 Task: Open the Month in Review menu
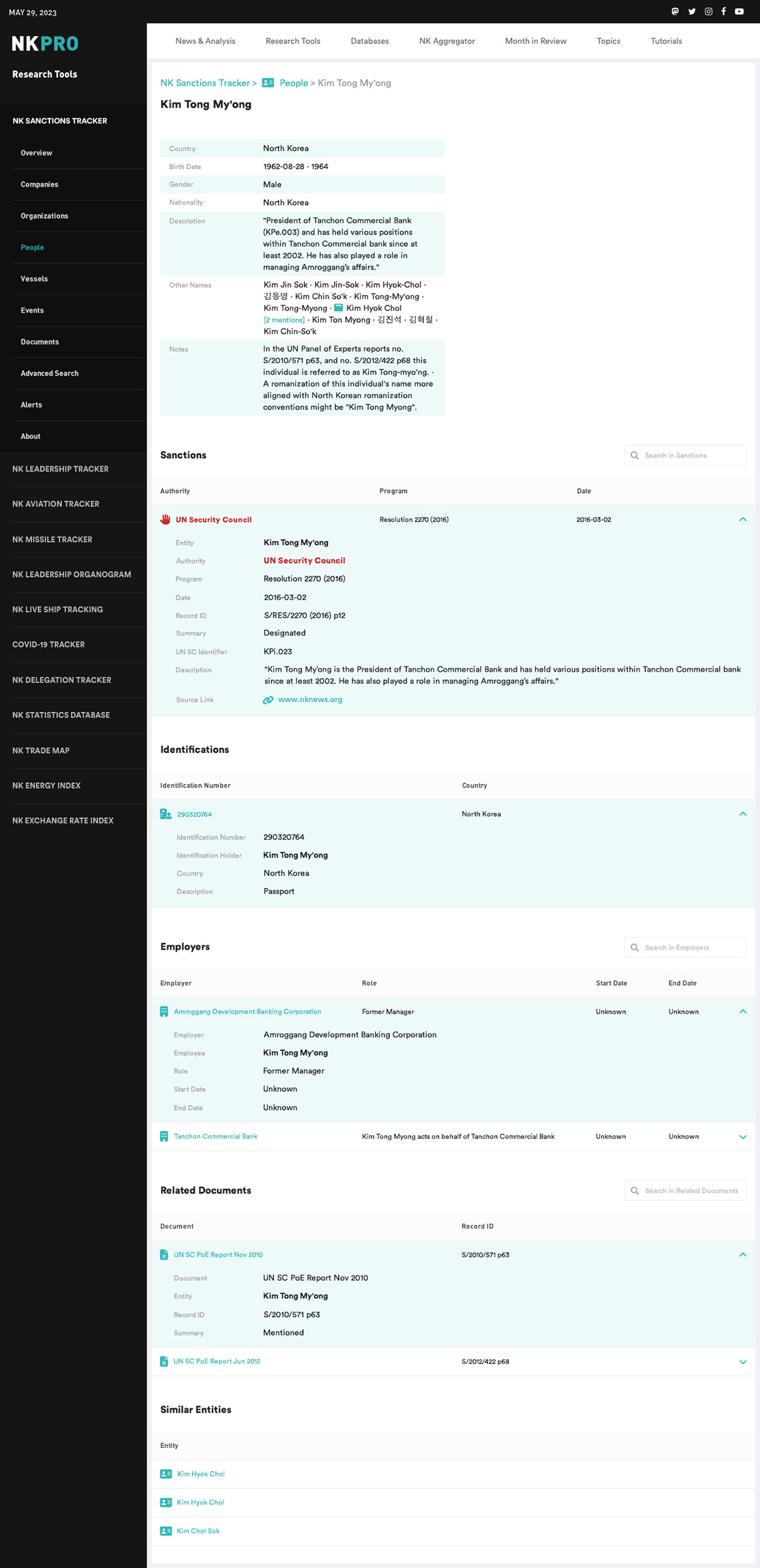tap(535, 41)
